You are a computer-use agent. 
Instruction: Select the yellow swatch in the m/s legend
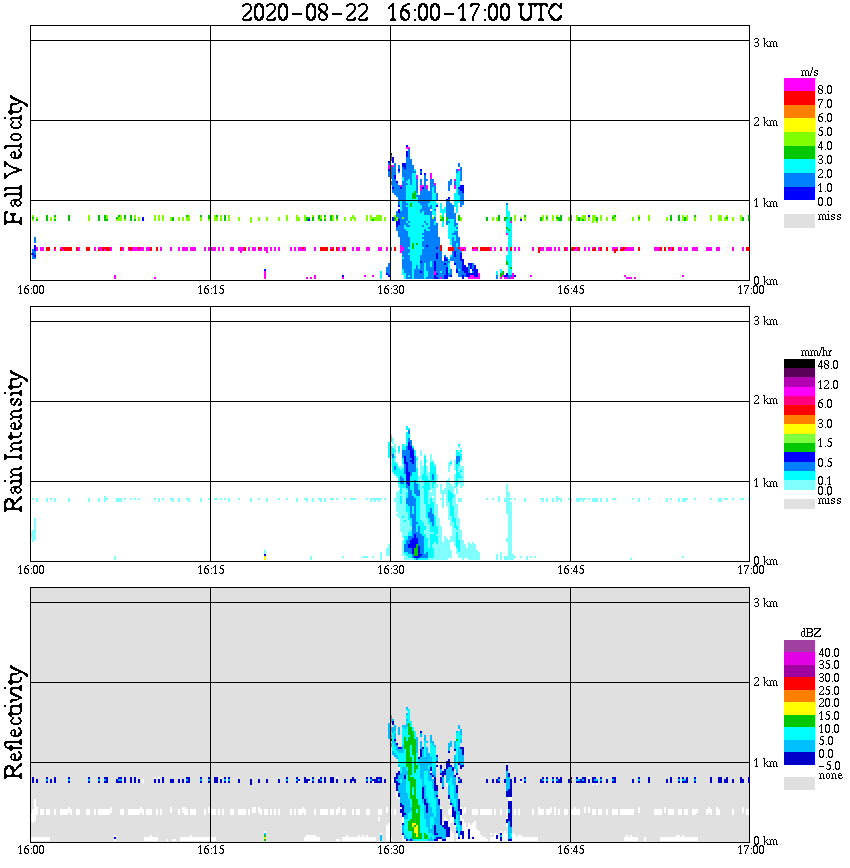pyautogui.click(x=799, y=125)
